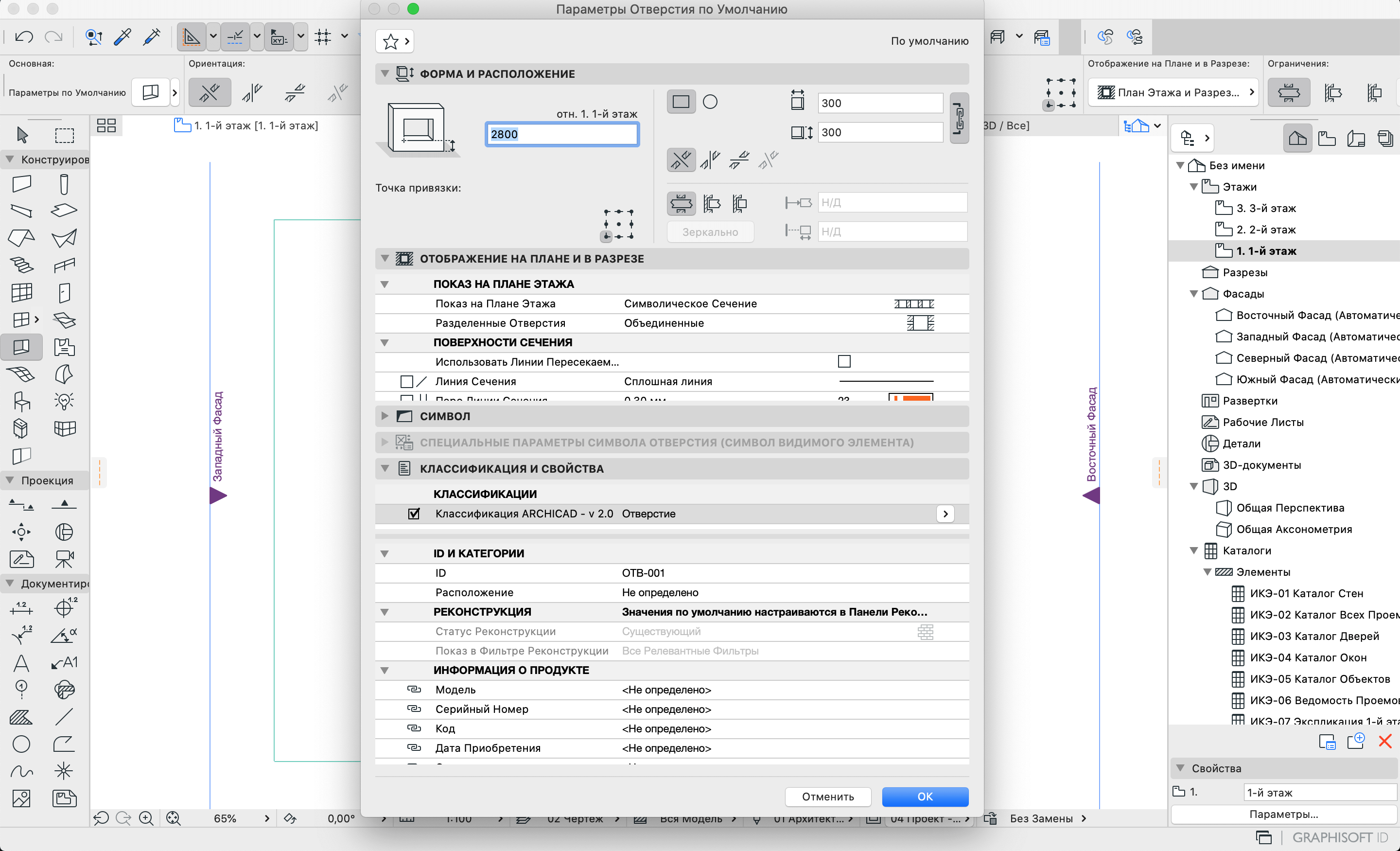
Task: Select the Wall tool in toolbox
Action: click(x=21, y=184)
